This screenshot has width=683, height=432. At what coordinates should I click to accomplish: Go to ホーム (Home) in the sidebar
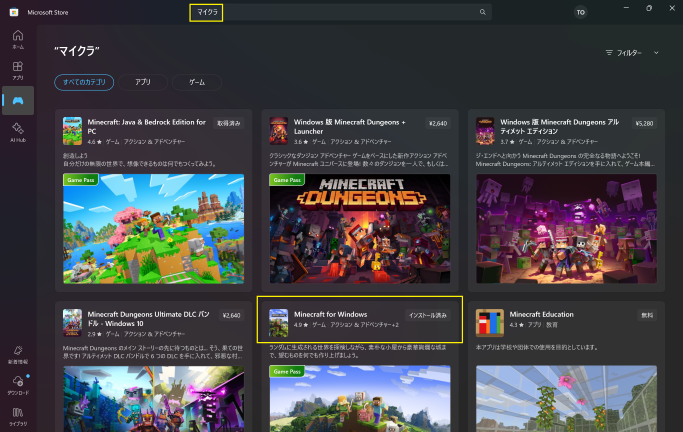pos(18,39)
